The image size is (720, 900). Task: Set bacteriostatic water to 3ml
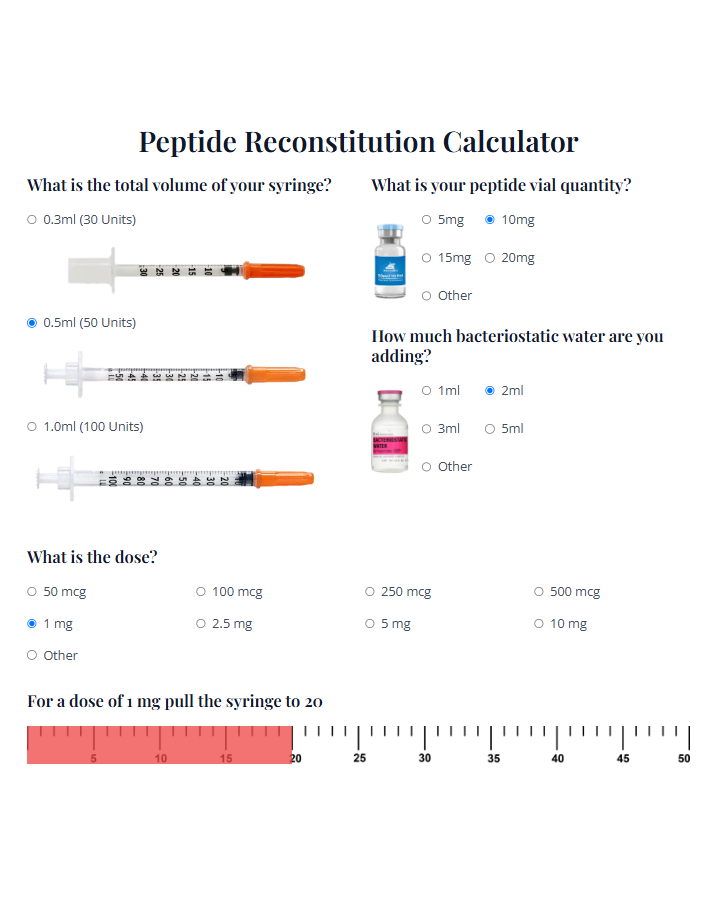pyautogui.click(x=427, y=429)
